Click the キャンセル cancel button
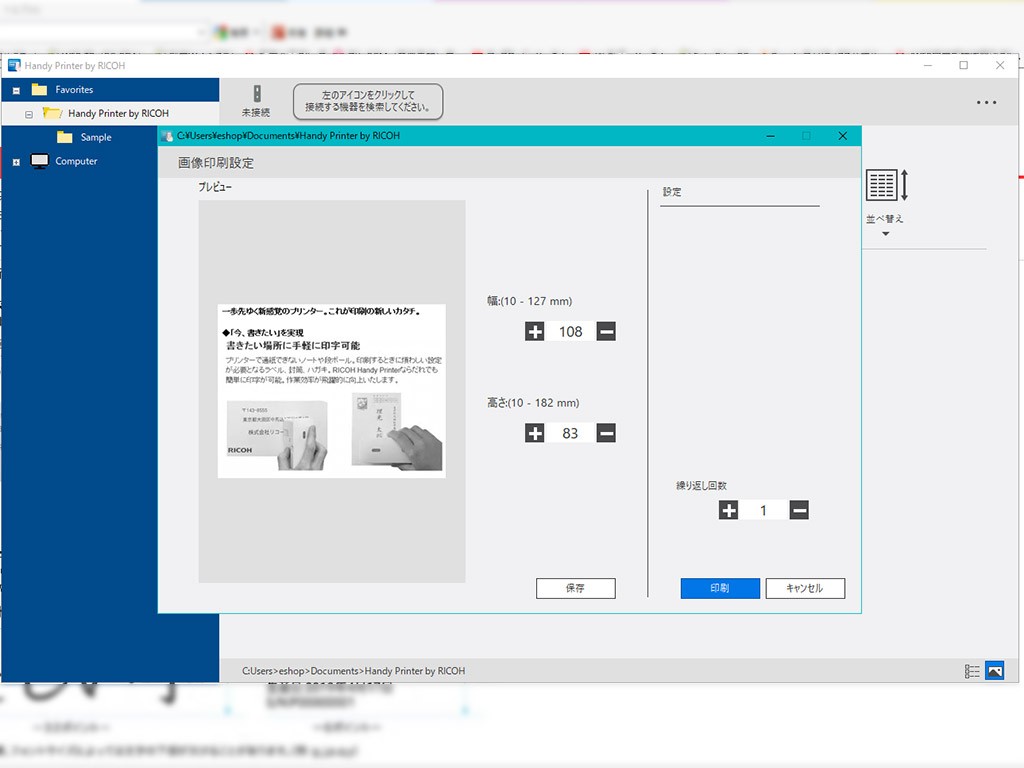 pyautogui.click(x=805, y=588)
